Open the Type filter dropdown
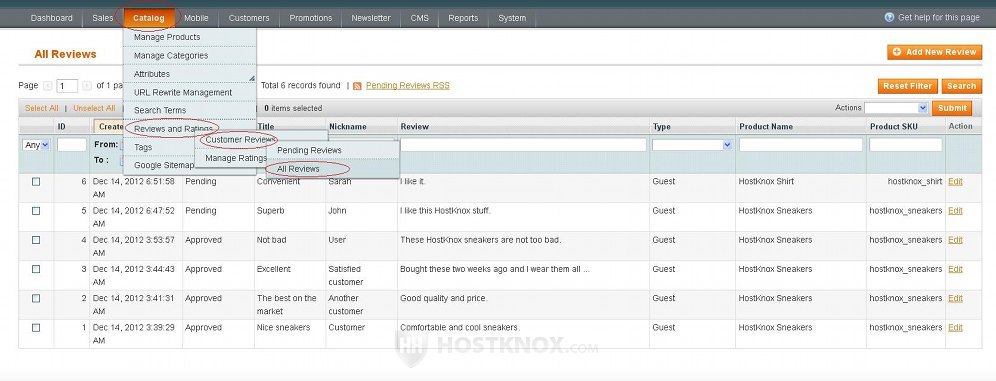996x381 pixels. [692, 145]
